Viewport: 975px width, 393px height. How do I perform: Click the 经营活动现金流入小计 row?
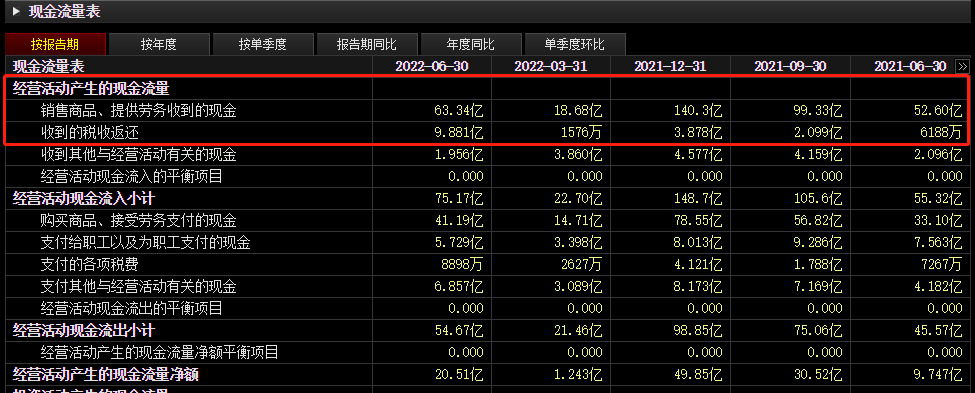[x=488, y=198]
